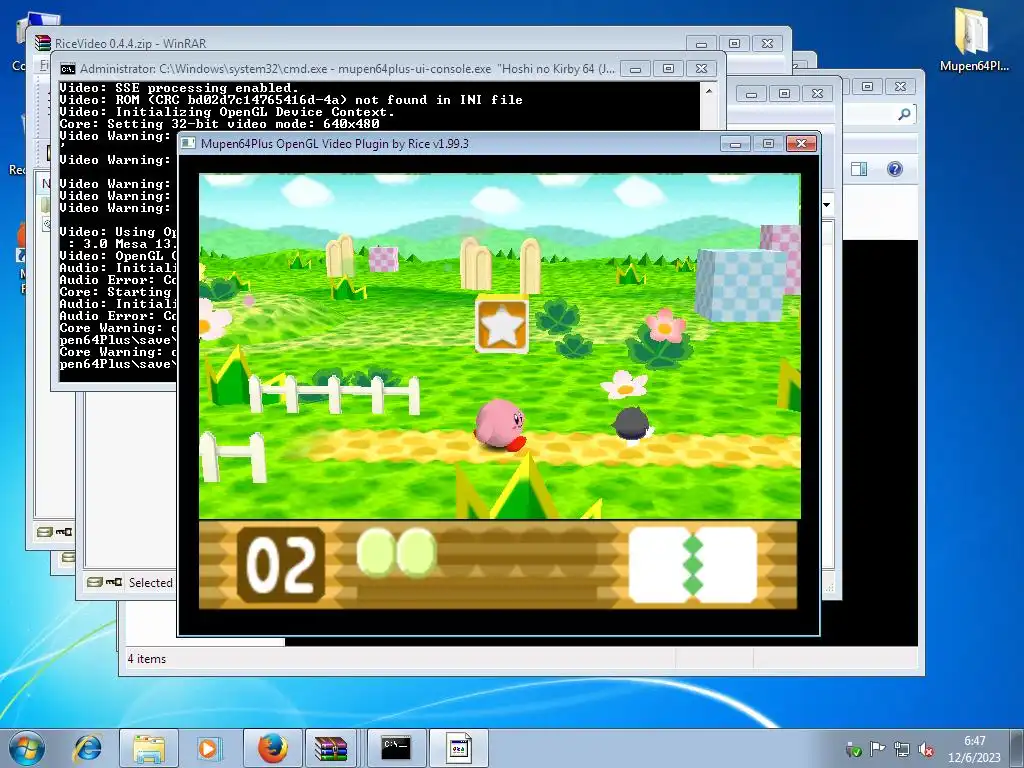1024x768 pixels.
Task: Maximize the cmd.exe console window
Action: [668, 69]
